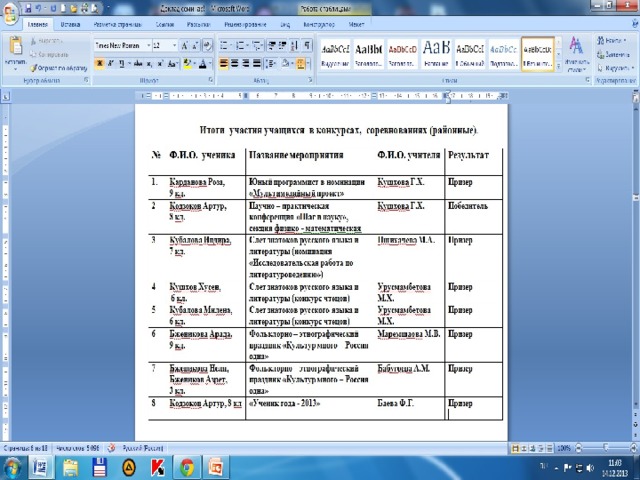Open the Change Case Aa dropdown
This screenshot has width=640, height=480.
[x=173, y=63]
